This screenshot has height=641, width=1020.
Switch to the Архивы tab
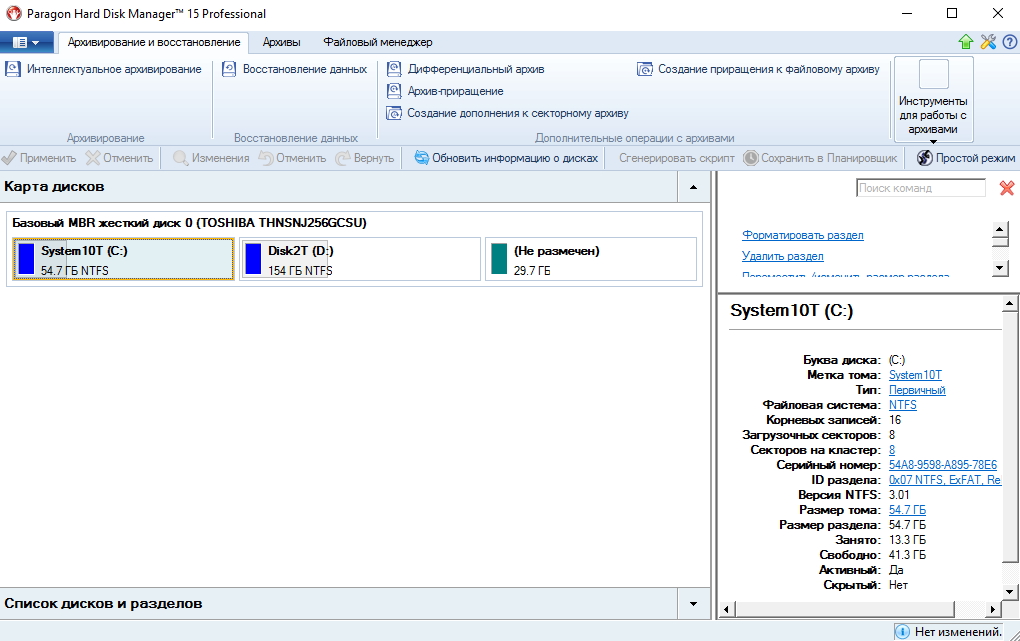[281, 42]
